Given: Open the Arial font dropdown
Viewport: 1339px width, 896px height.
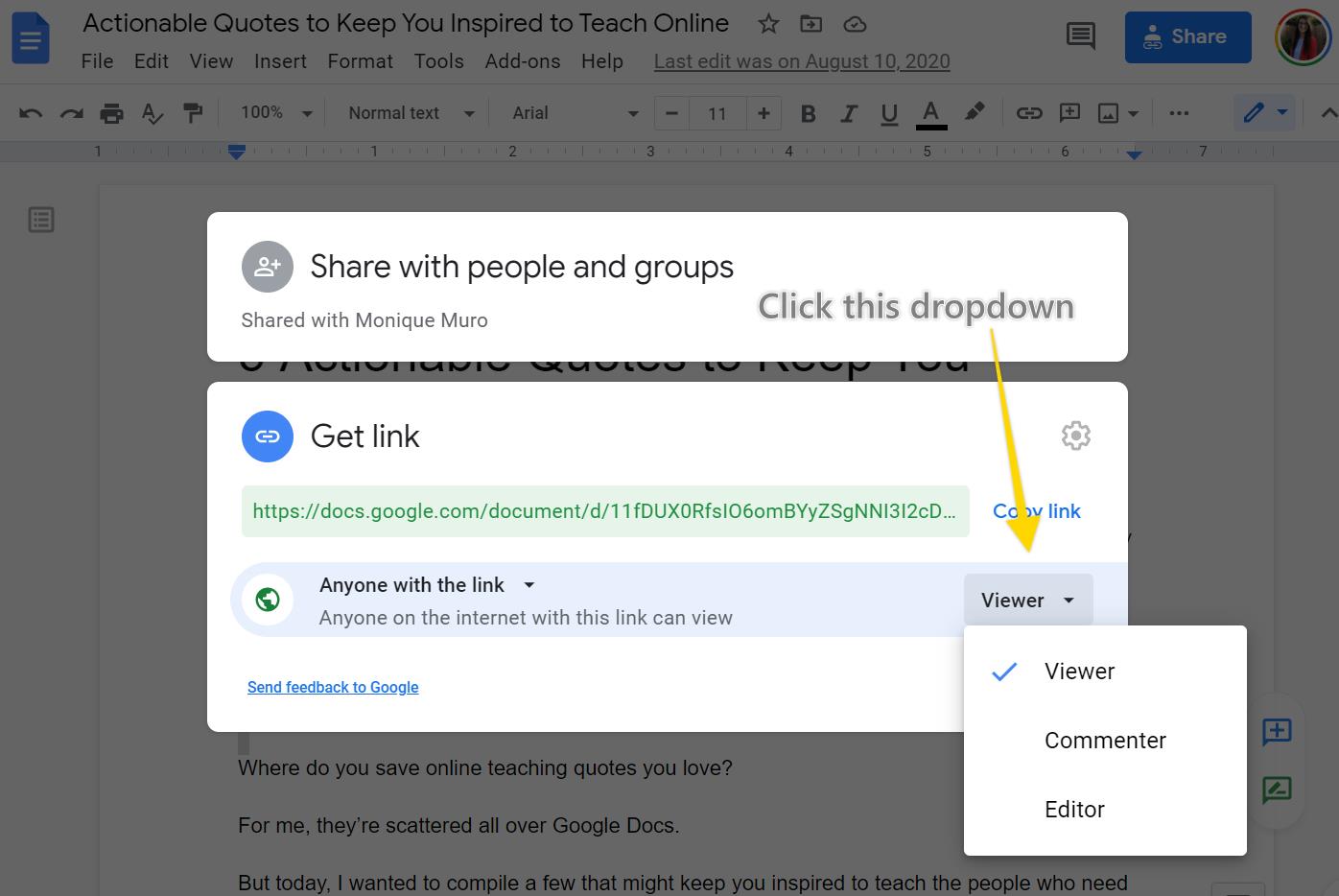Looking at the screenshot, I should (x=575, y=113).
